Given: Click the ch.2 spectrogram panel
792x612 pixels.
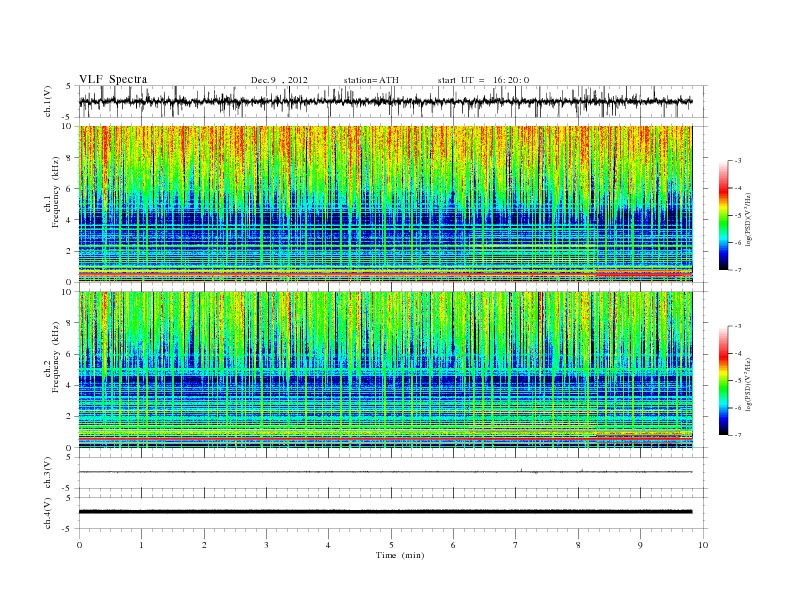Looking at the screenshot, I should coord(385,370).
